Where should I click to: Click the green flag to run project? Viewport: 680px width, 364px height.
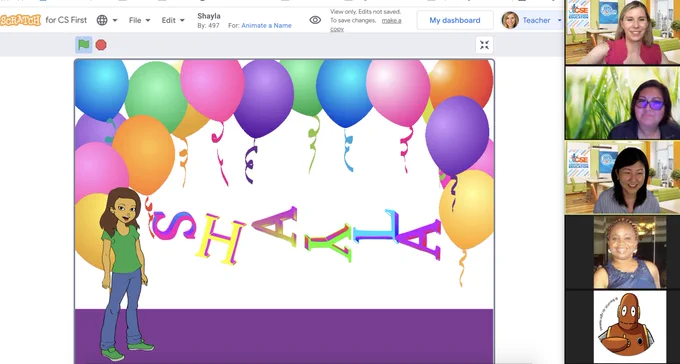click(x=84, y=45)
